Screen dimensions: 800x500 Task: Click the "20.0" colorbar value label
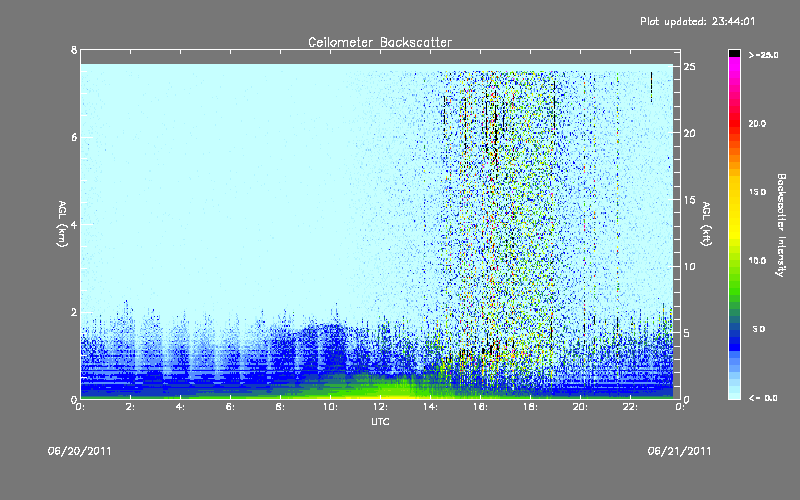pyautogui.click(x=757, y=123)
